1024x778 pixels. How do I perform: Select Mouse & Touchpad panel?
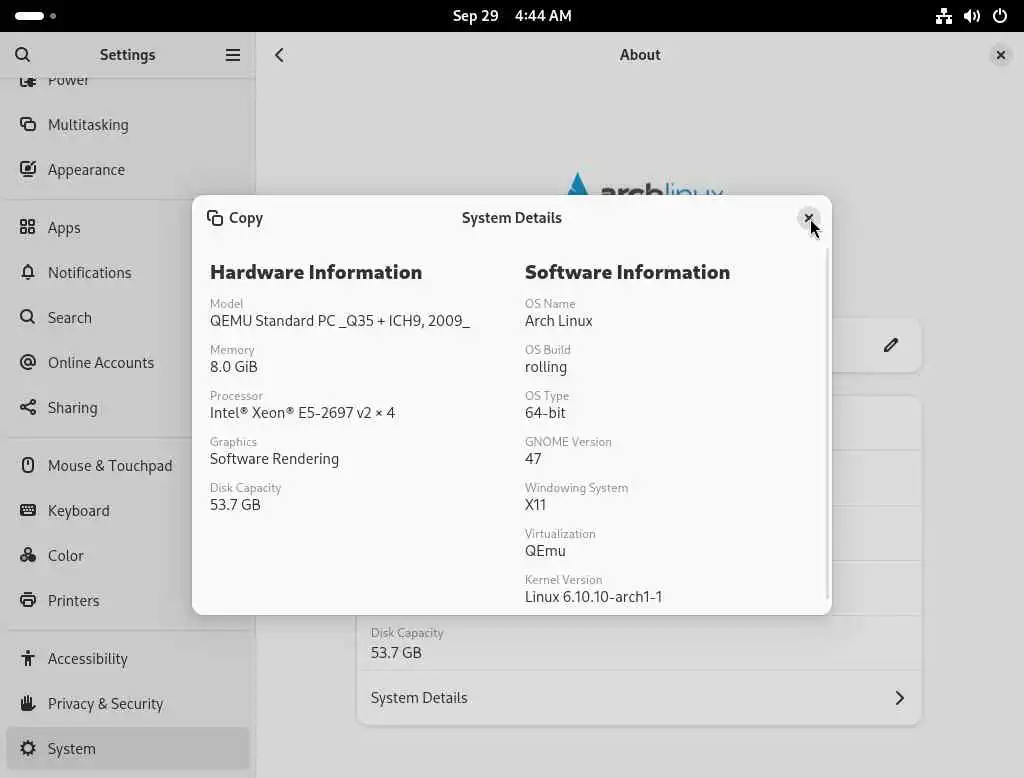click(x=128, y=465)
